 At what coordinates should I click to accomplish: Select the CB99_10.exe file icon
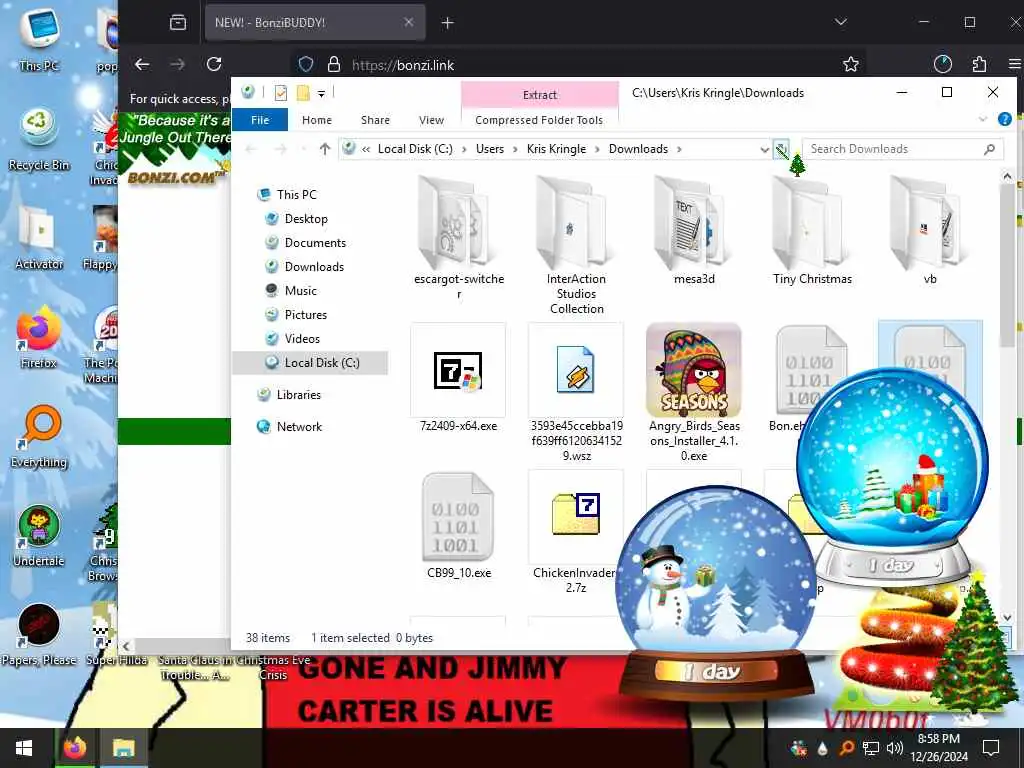pos(458,517)
